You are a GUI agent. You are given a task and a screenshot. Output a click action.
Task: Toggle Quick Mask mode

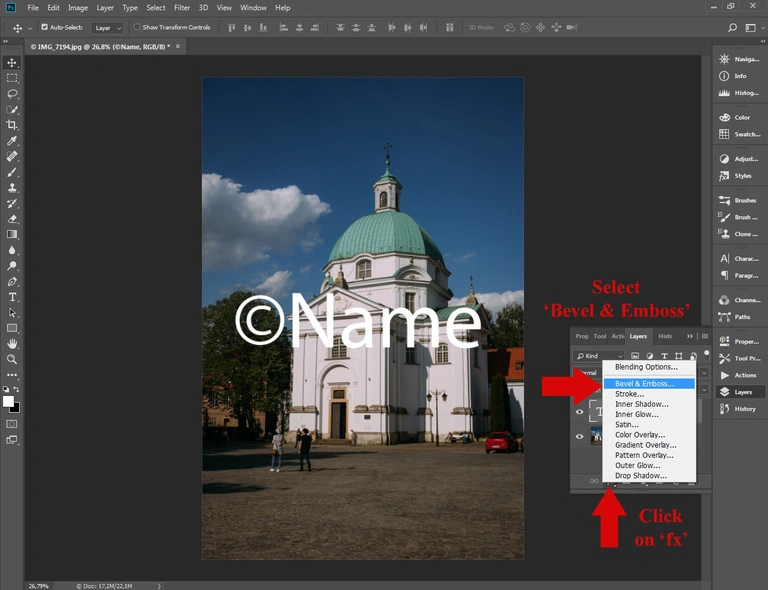pos(12,424)
